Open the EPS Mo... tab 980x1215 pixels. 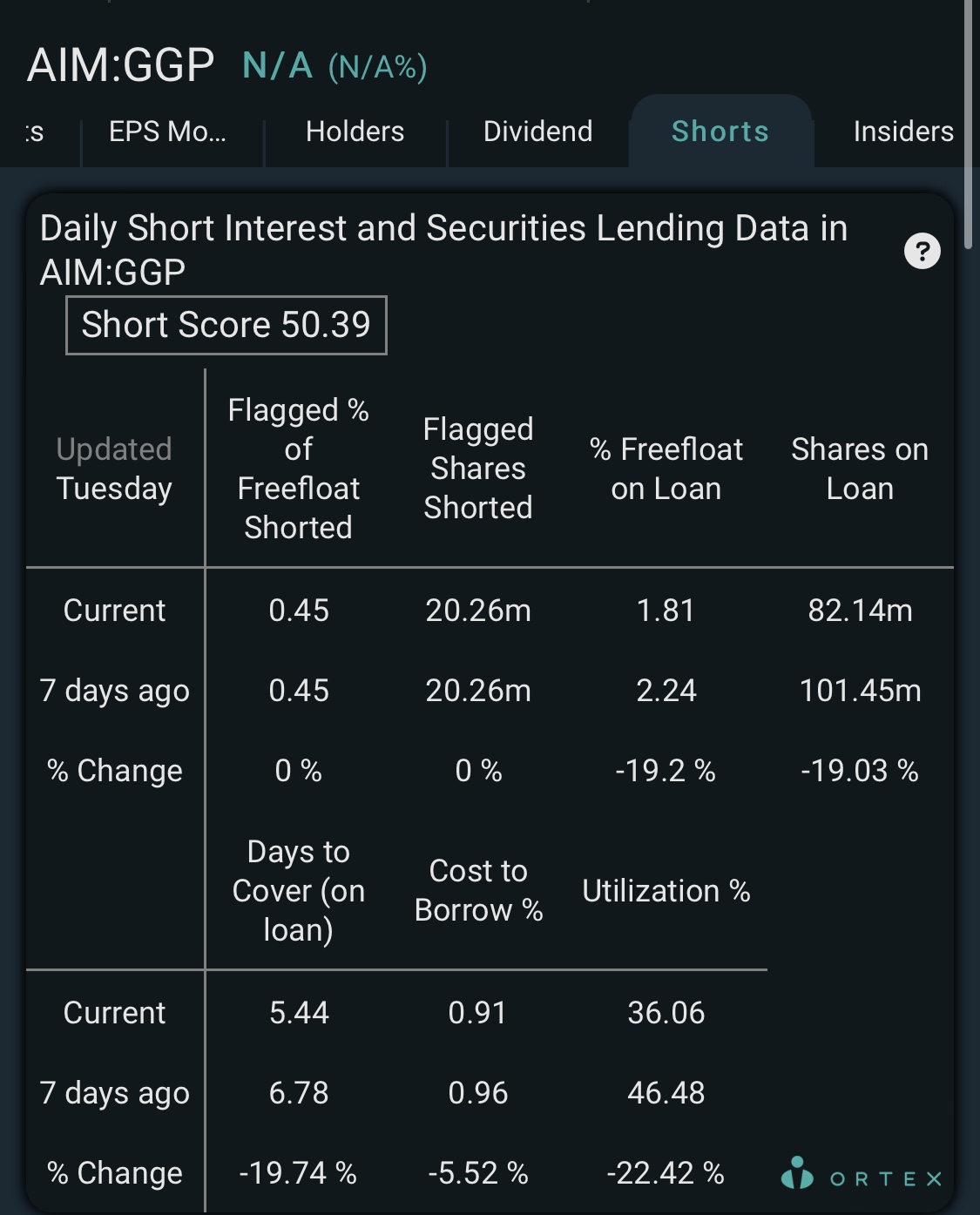tap(167, 132)
